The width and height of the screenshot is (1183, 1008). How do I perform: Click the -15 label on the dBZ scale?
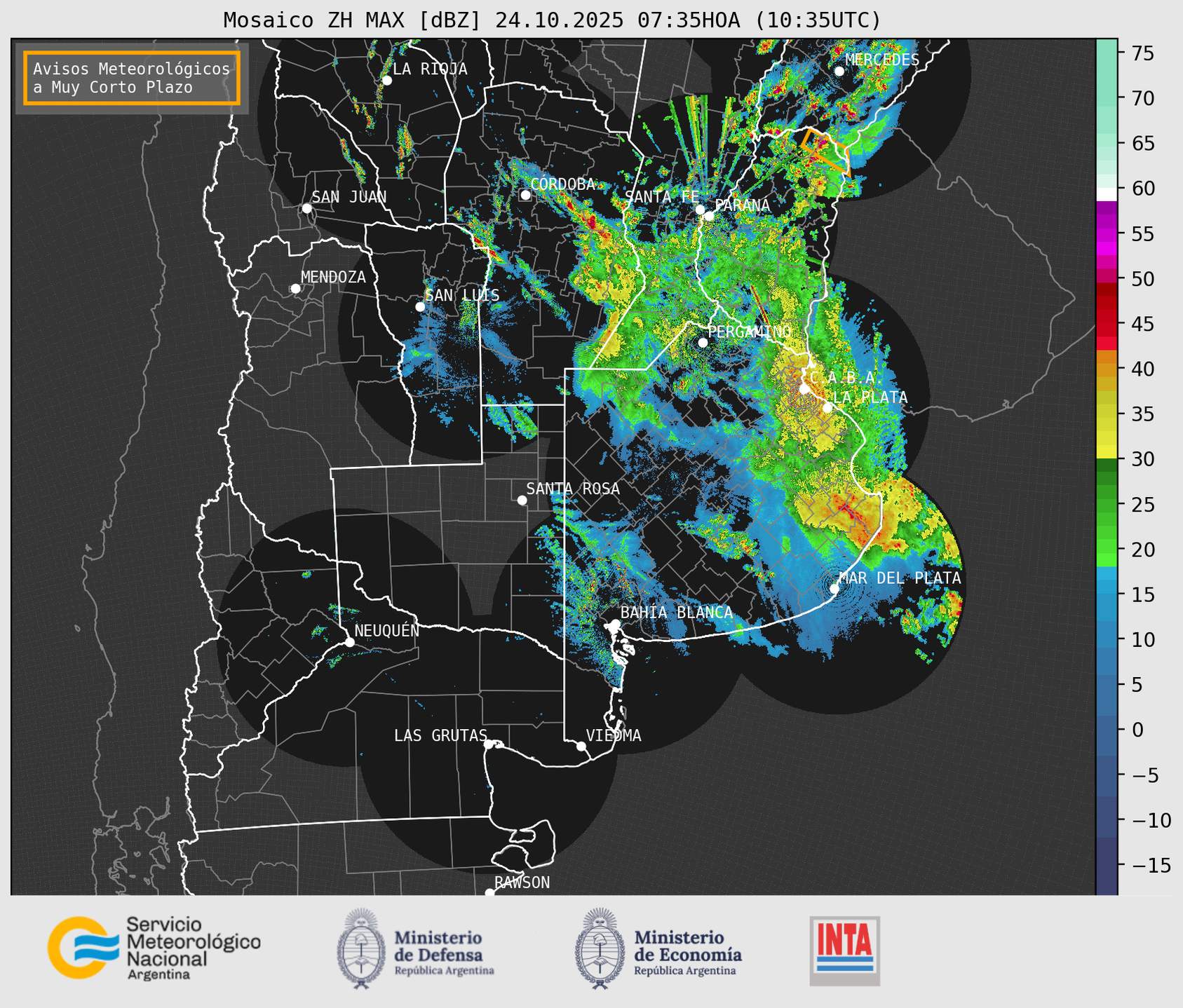tap(1151, 865)
